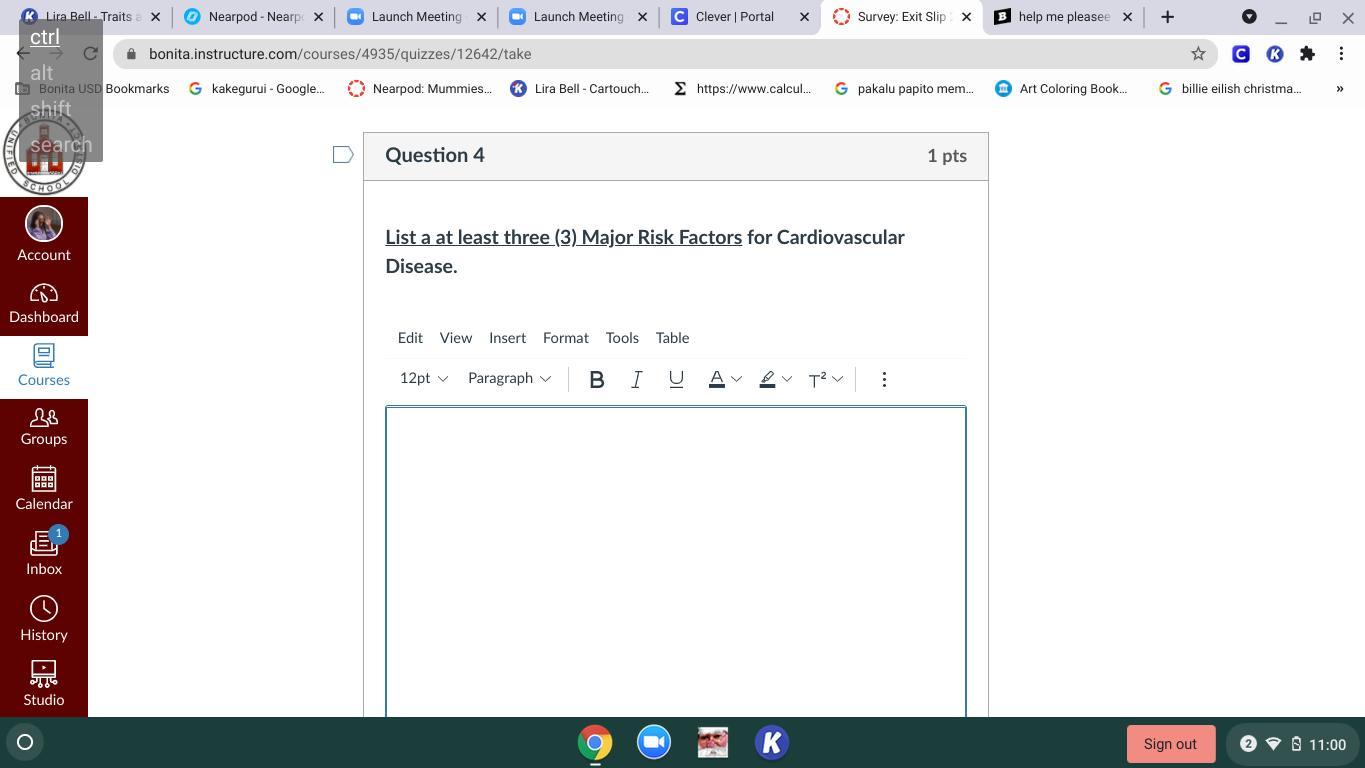Open the K extension icon in the toolbar
Screen dimensions: 1365x768
(1275, 54)
